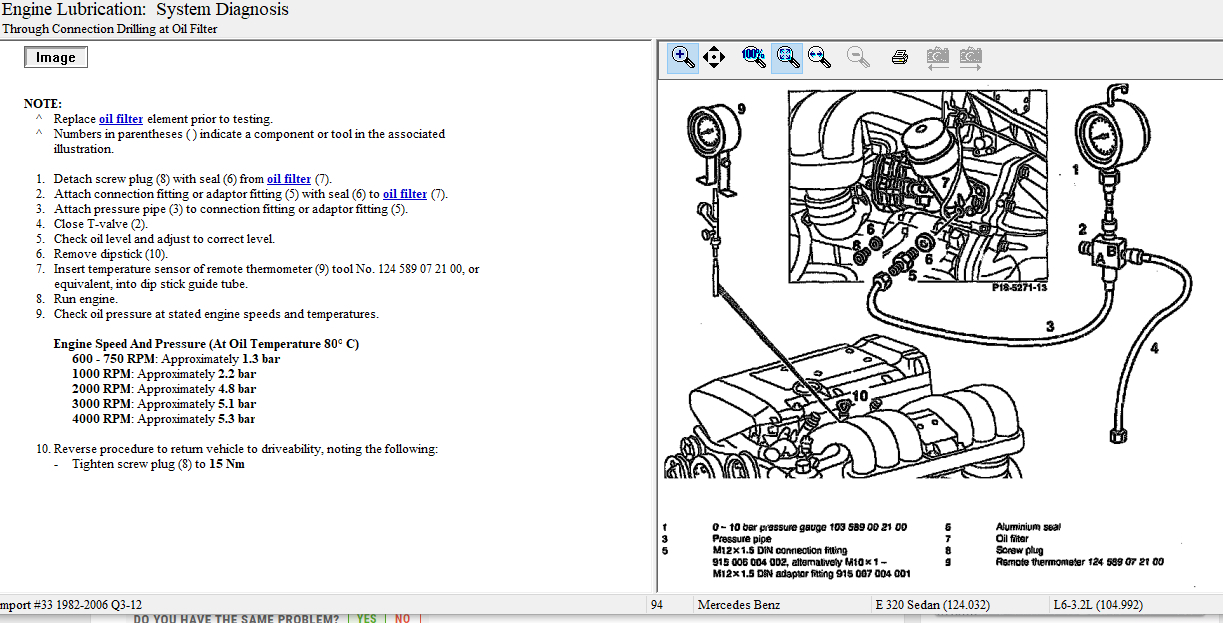
Task: Select the zoom in magnifier tool
Action: pos(683,58)
